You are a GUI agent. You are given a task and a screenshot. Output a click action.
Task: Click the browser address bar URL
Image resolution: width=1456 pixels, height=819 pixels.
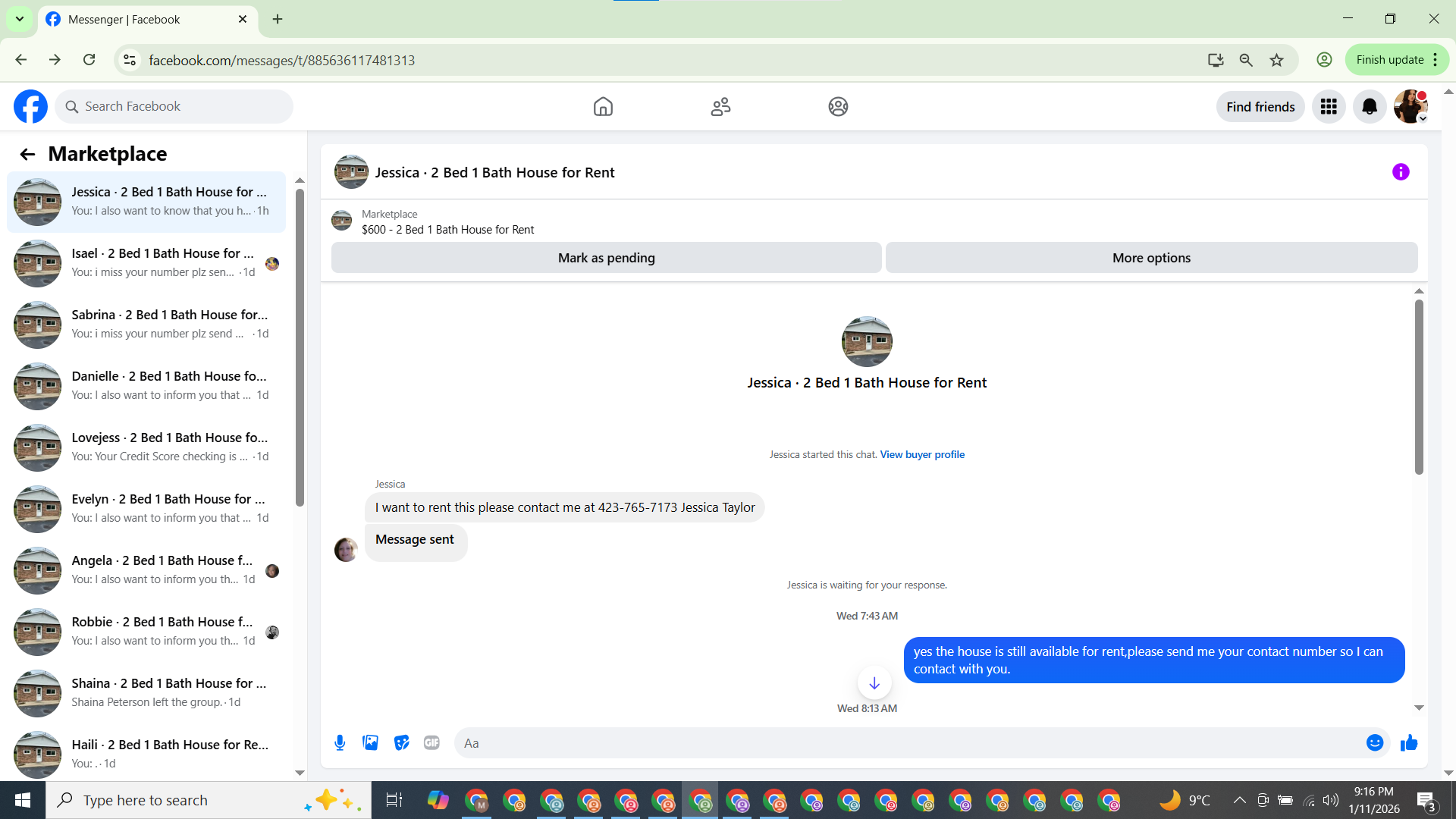pos(281,61)
